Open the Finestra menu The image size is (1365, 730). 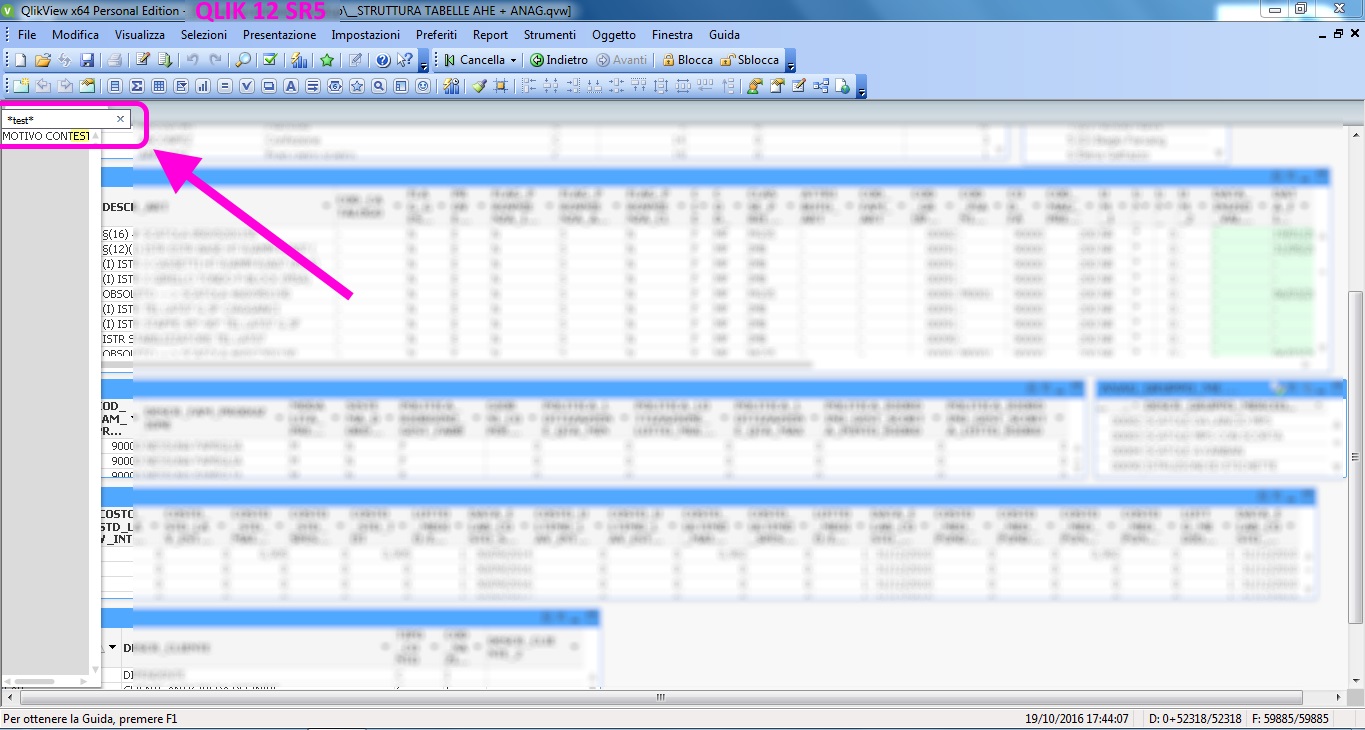pyautogui.click(x=672, y=34)
